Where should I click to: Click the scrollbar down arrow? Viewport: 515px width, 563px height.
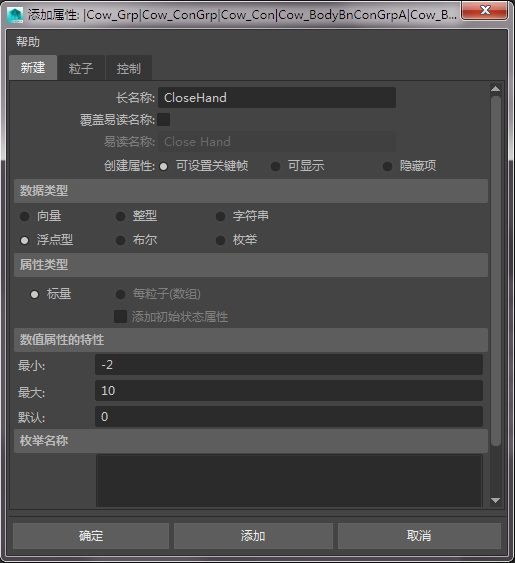(x=496, y=500)
